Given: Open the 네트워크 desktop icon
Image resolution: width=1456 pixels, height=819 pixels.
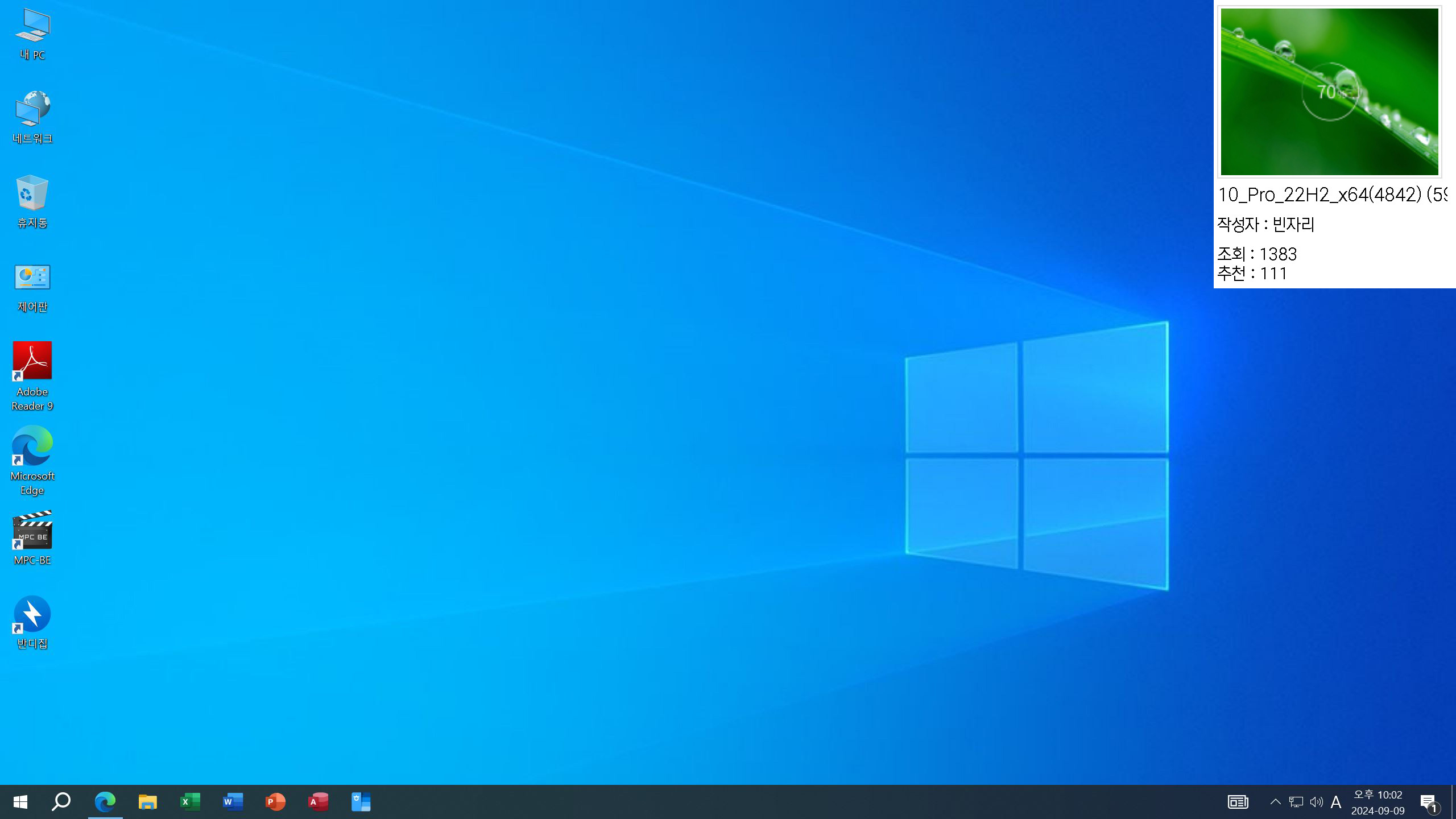Looking at the screenshot, I should 32,118.
